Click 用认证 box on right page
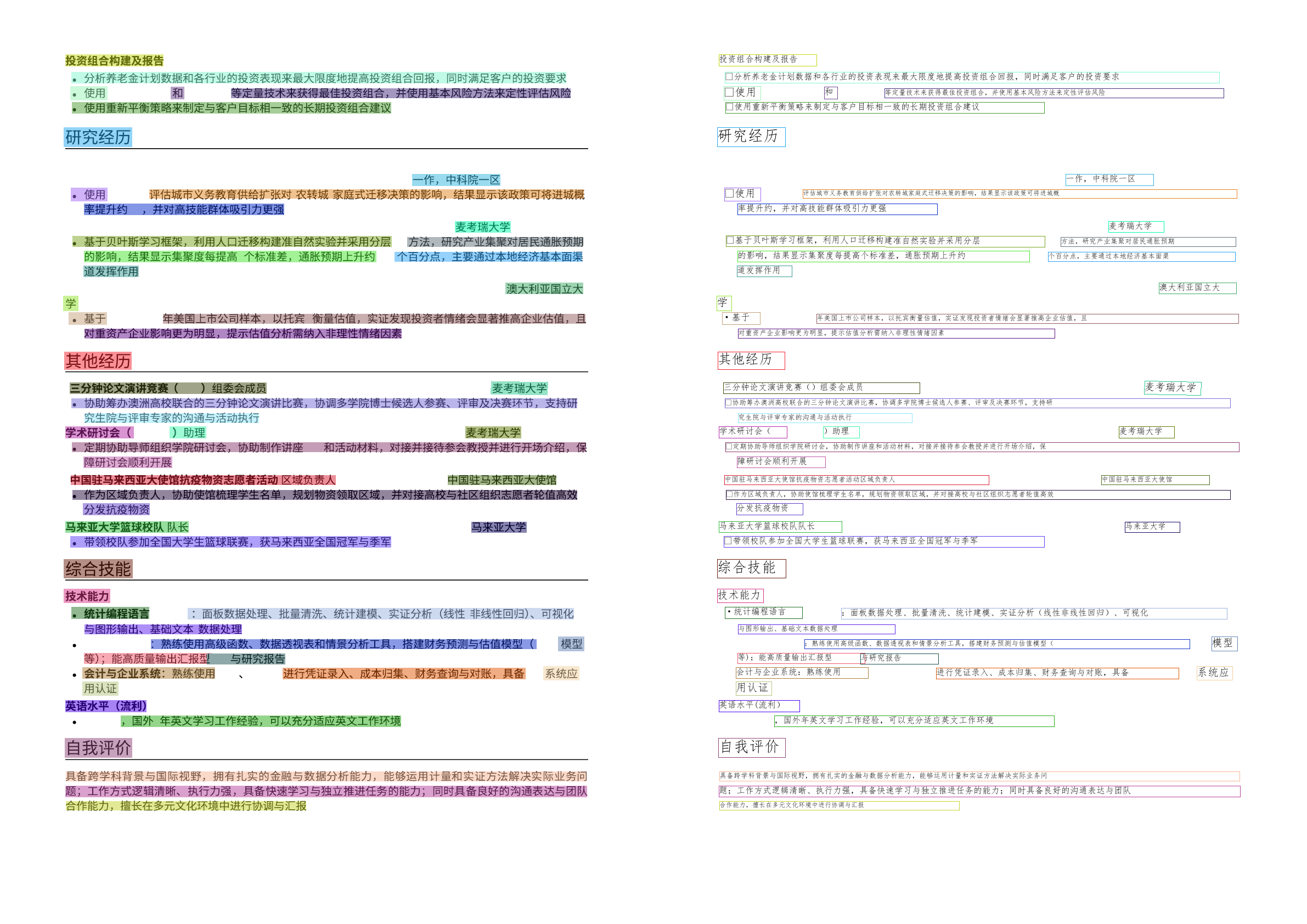Image resolution: width=1307 pixels, height=924 pixels. (x=753, y=688)
